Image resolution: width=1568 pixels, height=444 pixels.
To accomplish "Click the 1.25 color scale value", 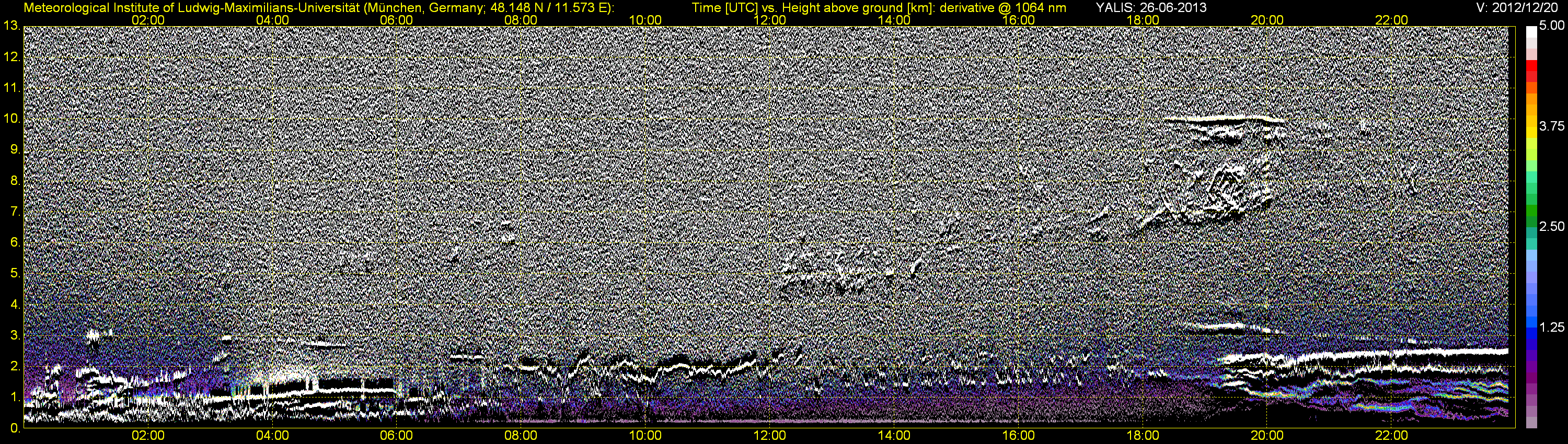I will (x=1552, y=327).
